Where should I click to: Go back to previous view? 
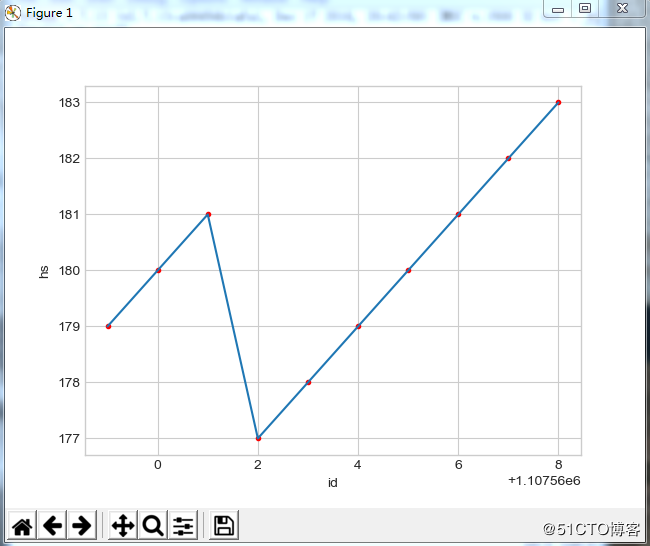coord(52,526)
